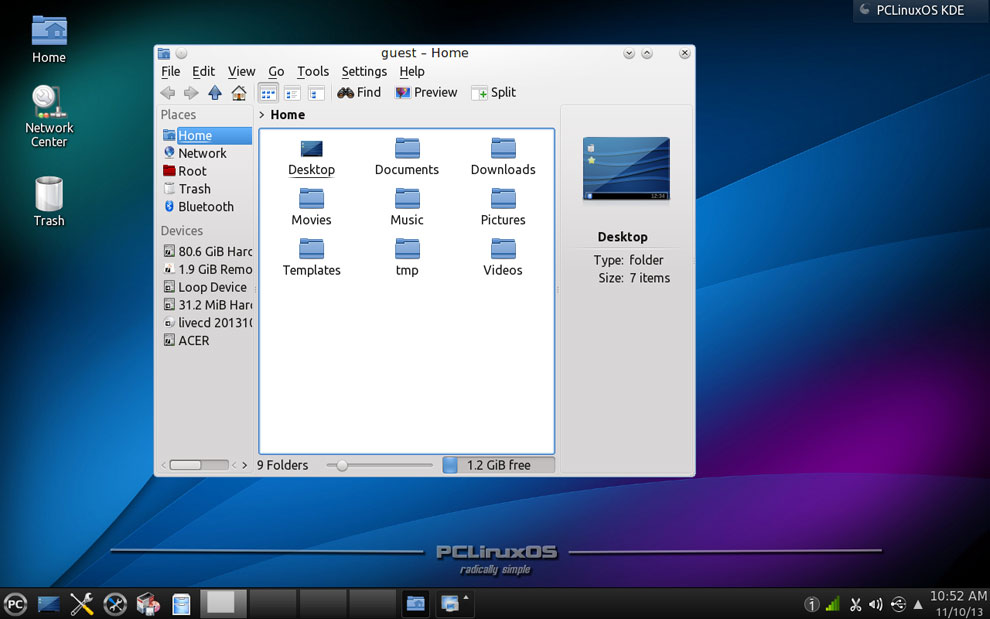This screenshot has height=619, width=990.
Task: Toggle Split view in the toolbar
Action: (493, 93)
